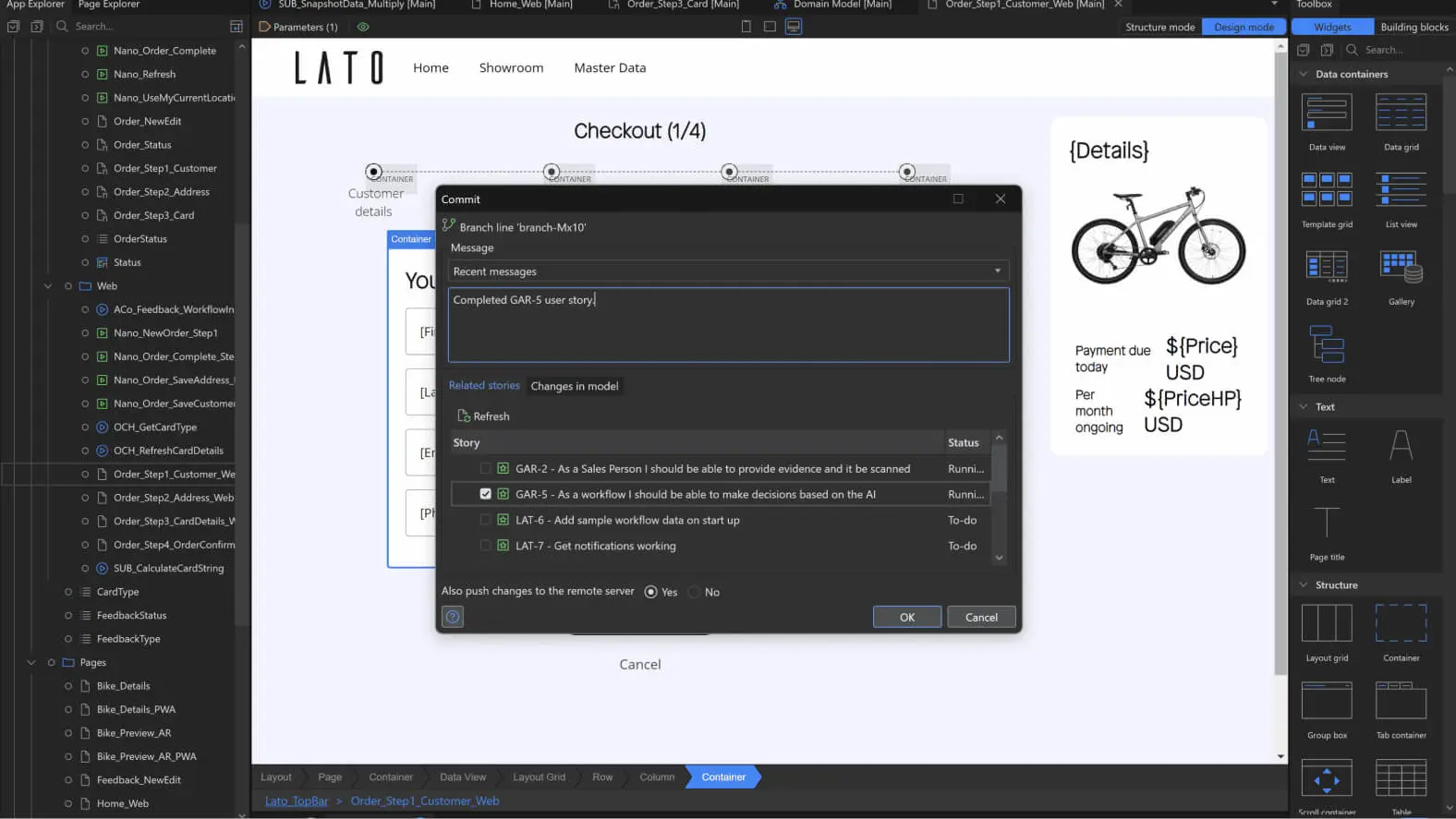1456x819 pixels.
Task: Select the Data view widget icon
Action: (1327, 113)
